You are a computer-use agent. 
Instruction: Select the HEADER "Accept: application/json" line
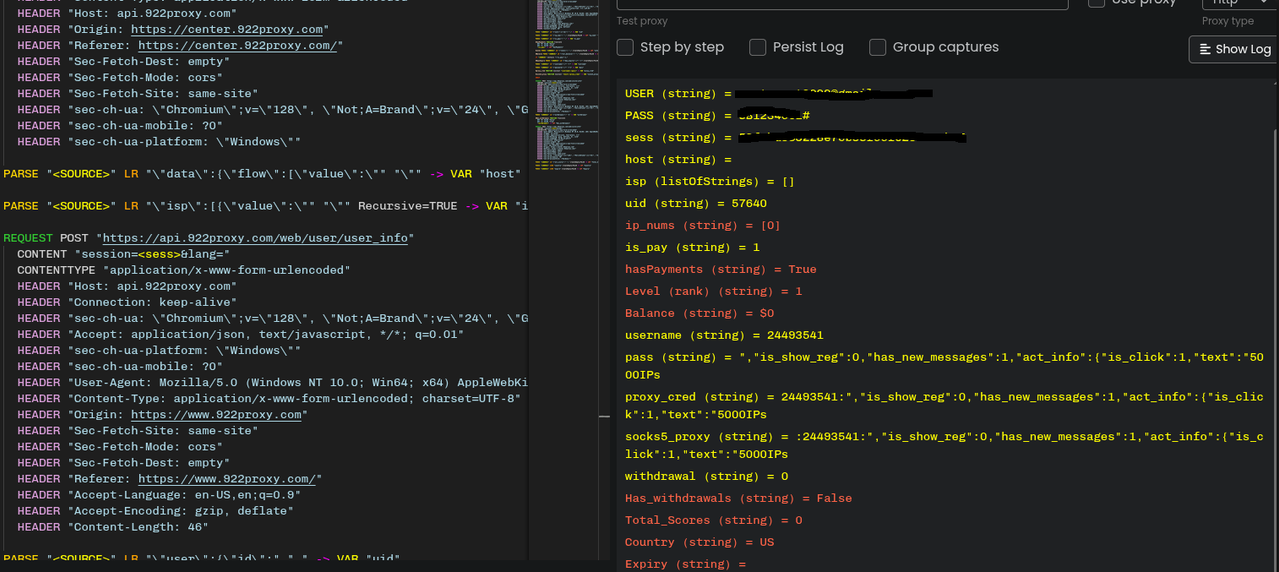point(240,334)
